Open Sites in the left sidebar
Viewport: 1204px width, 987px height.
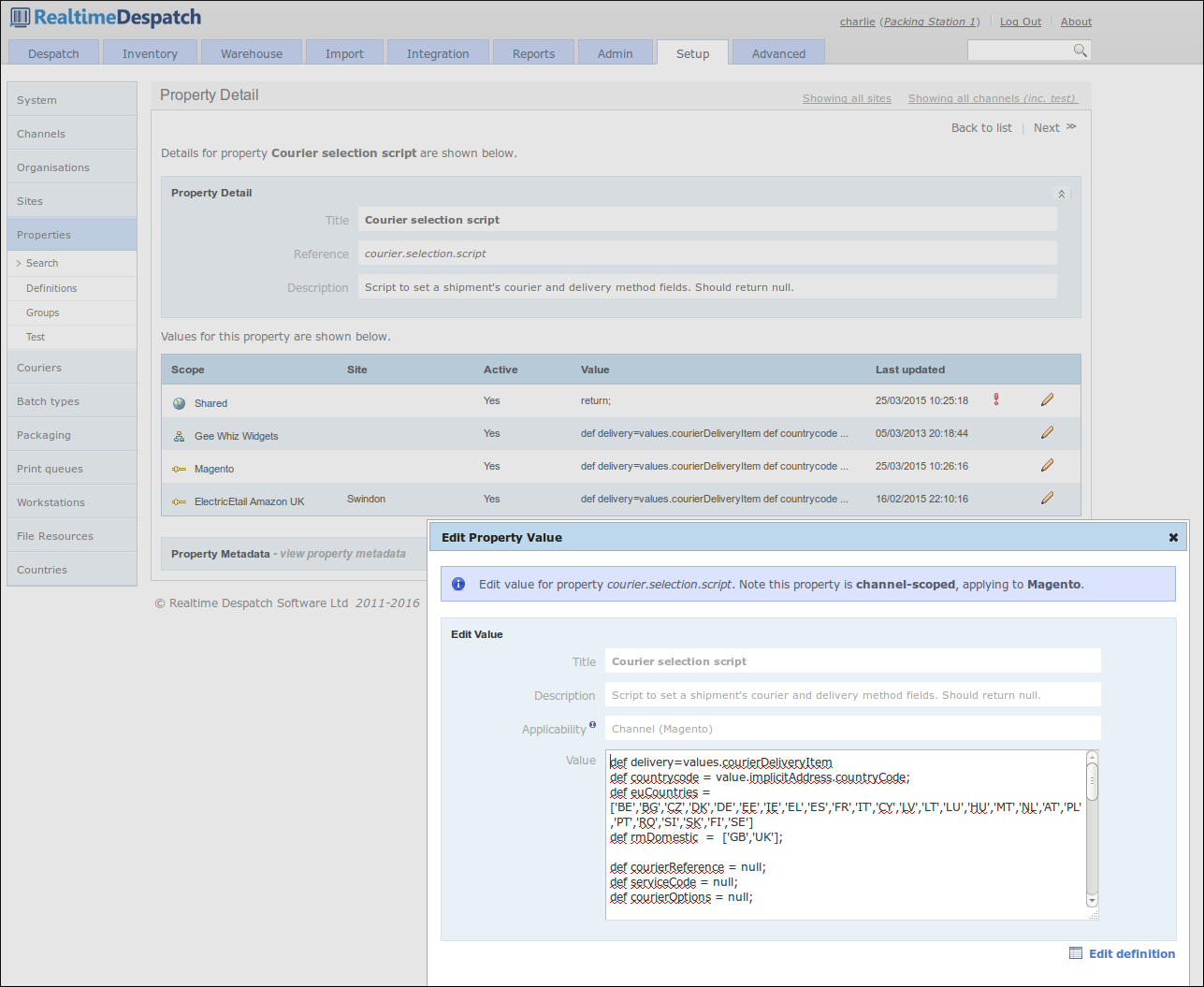tap(72, 201)
